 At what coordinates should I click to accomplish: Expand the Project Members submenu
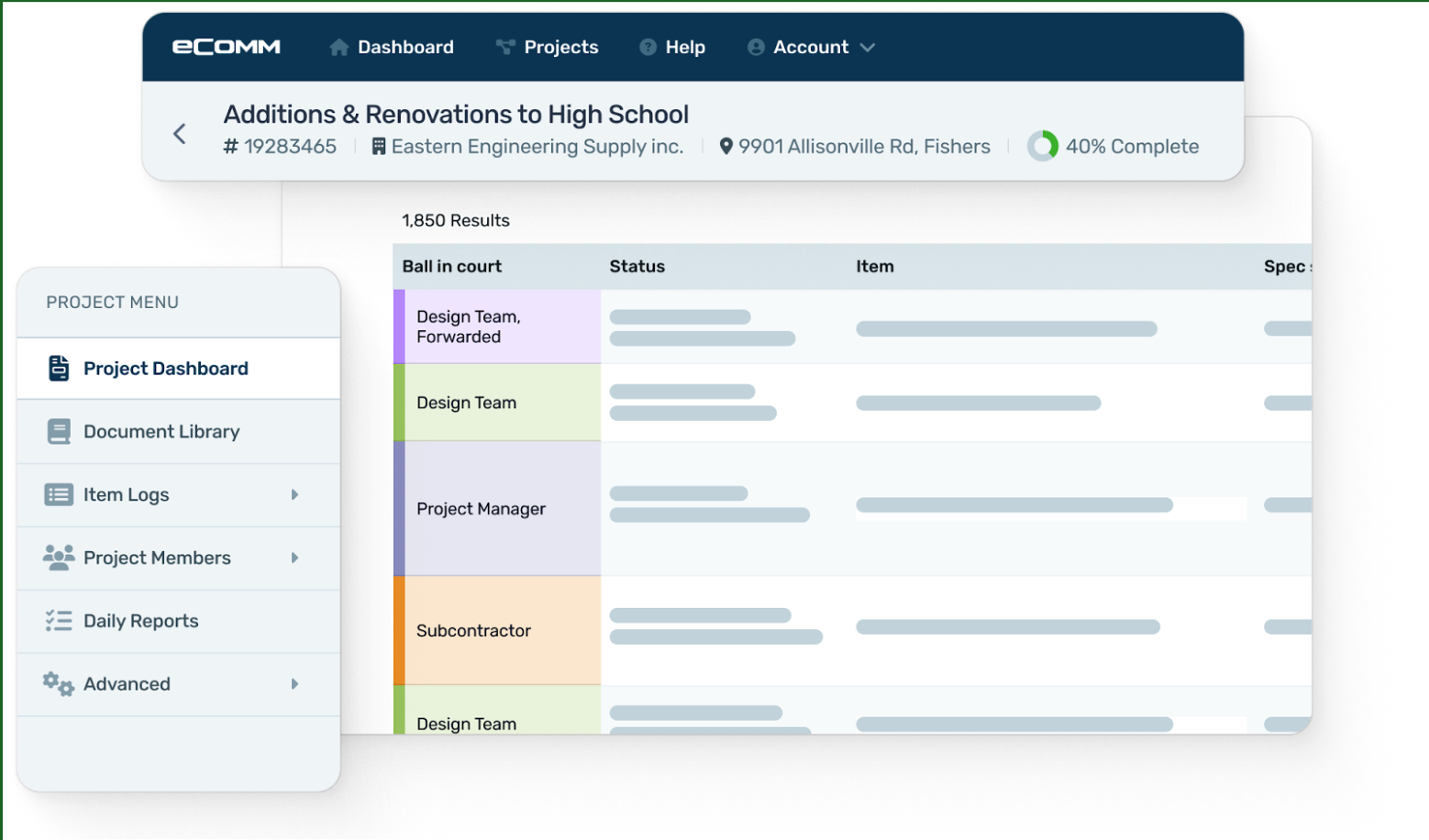tap(294, 558)
